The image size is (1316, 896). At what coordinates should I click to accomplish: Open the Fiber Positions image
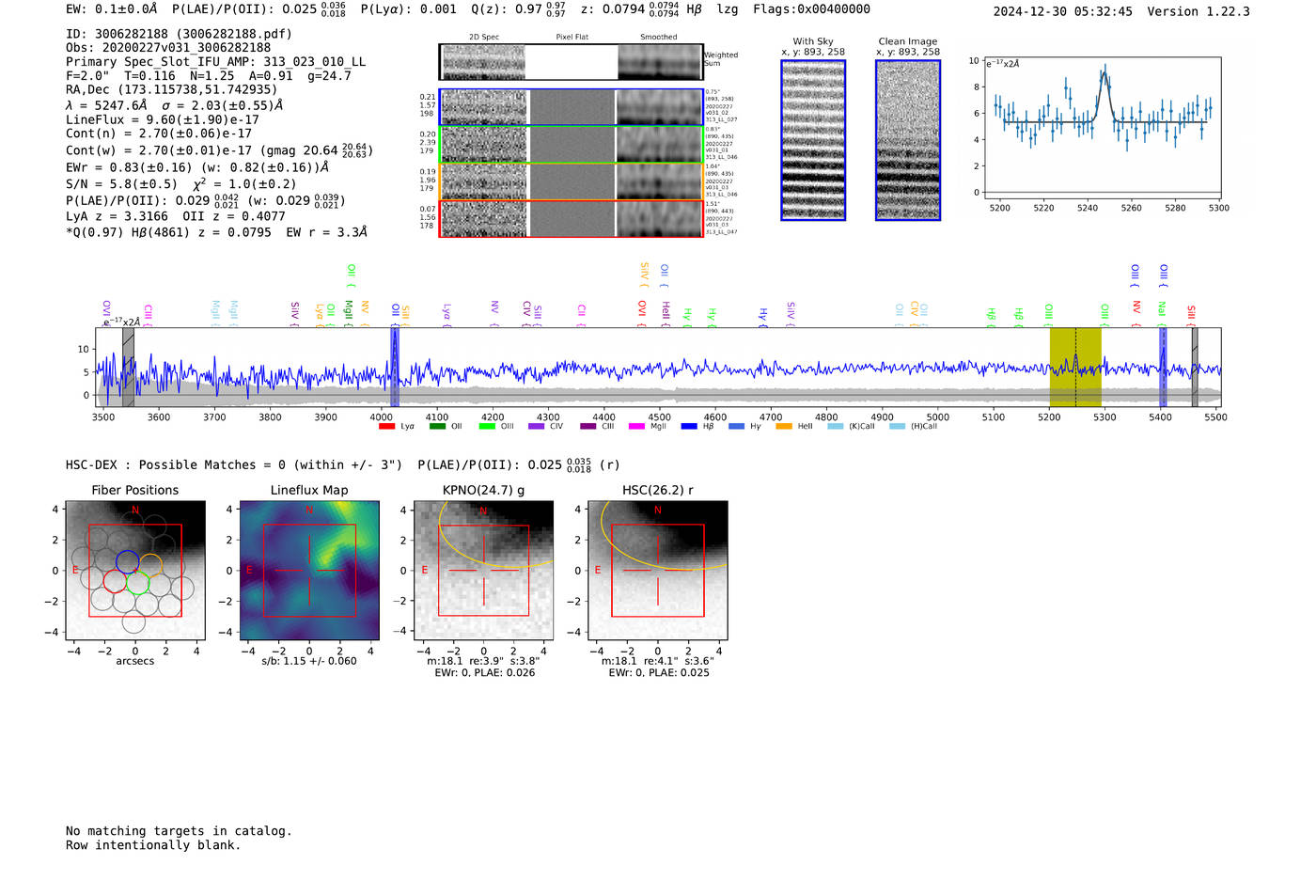(x=134, y=571)
